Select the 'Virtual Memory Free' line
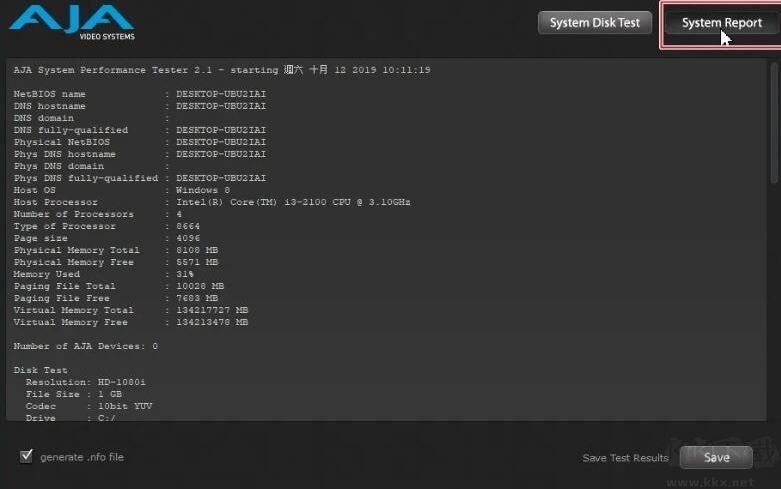Image resolution: width=781 pixels, height=489 pixels. click(130, 322)
